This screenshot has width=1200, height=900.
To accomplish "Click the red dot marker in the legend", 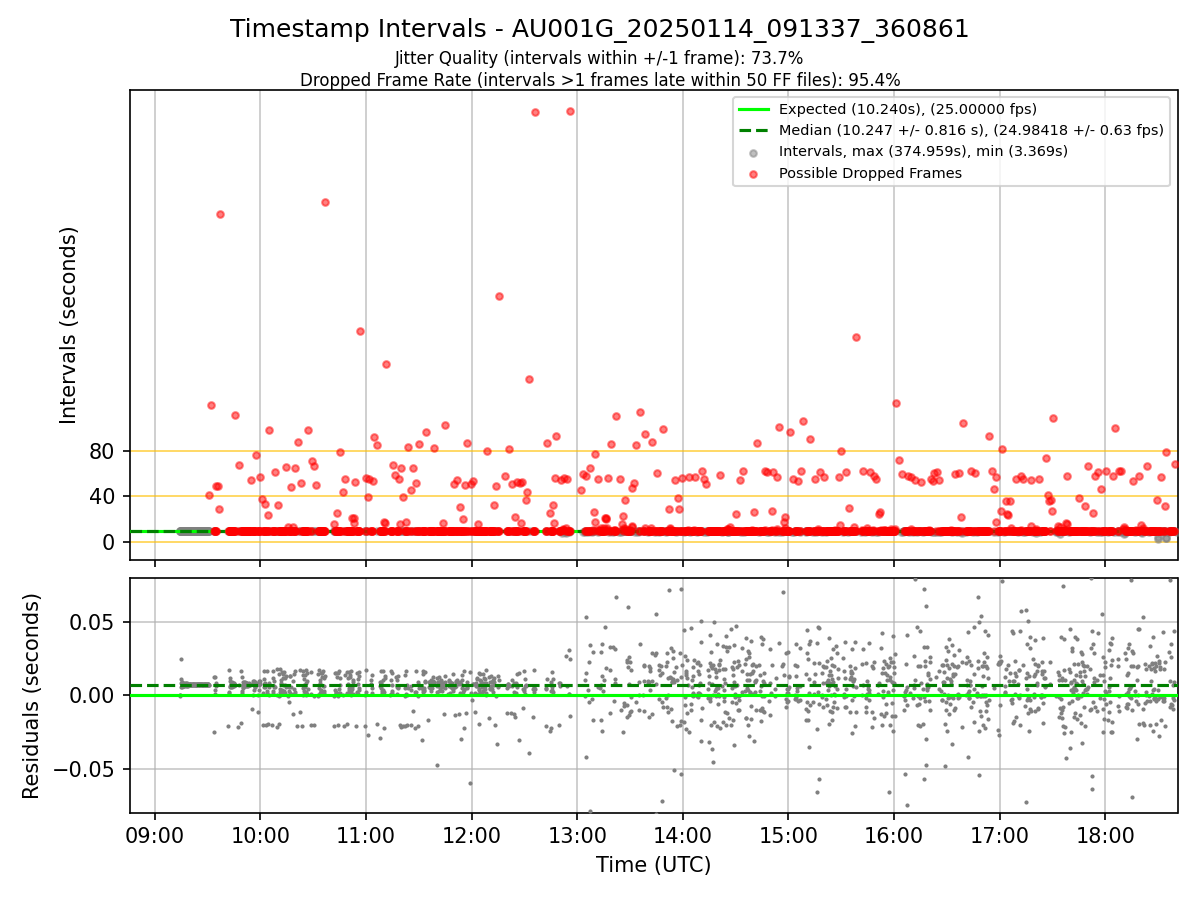I will (x=754, y=174).
